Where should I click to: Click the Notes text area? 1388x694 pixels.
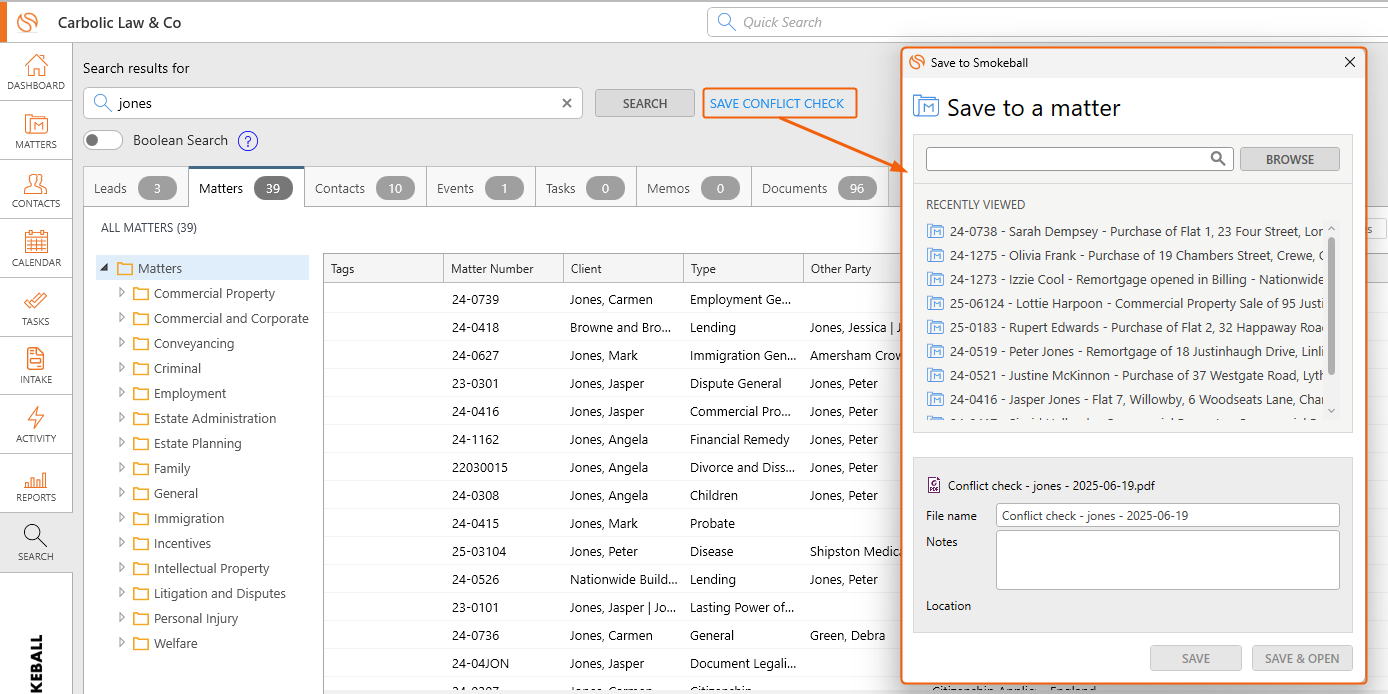(x=1167, y=560)
